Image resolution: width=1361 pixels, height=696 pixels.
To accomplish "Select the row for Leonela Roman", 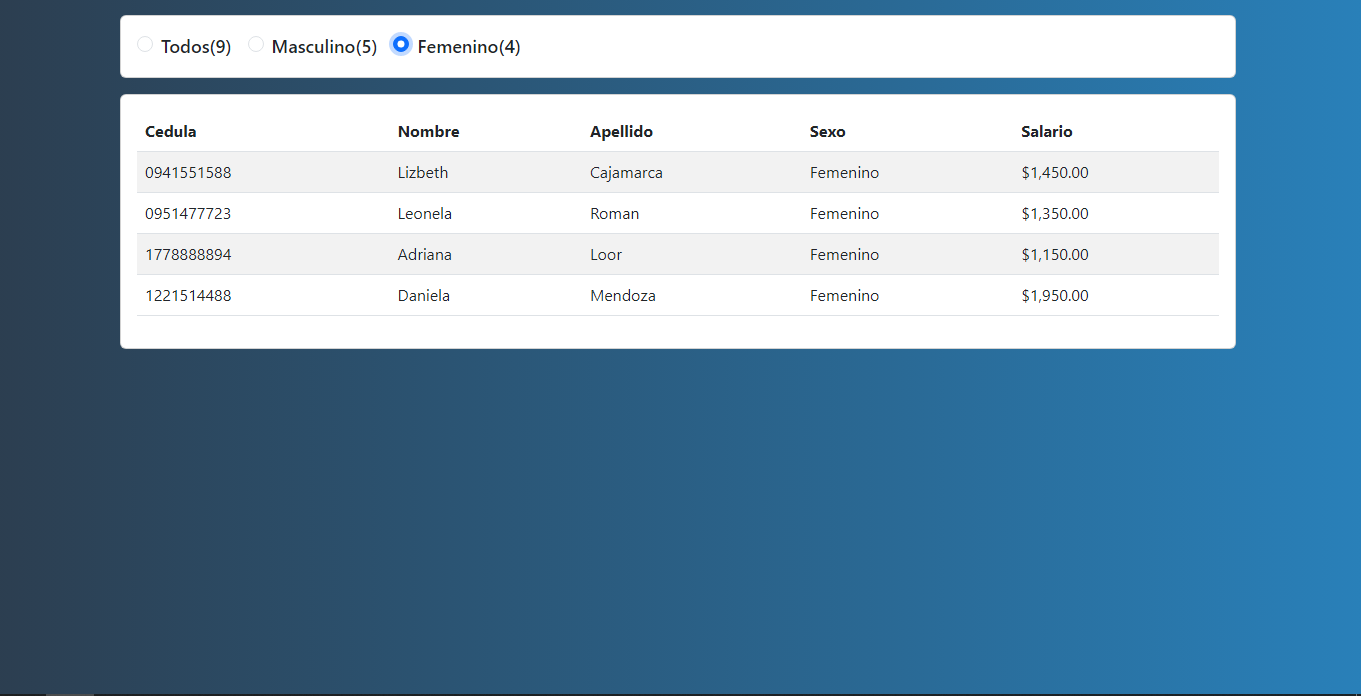I will pyautogui.click(x=678, y=213).
